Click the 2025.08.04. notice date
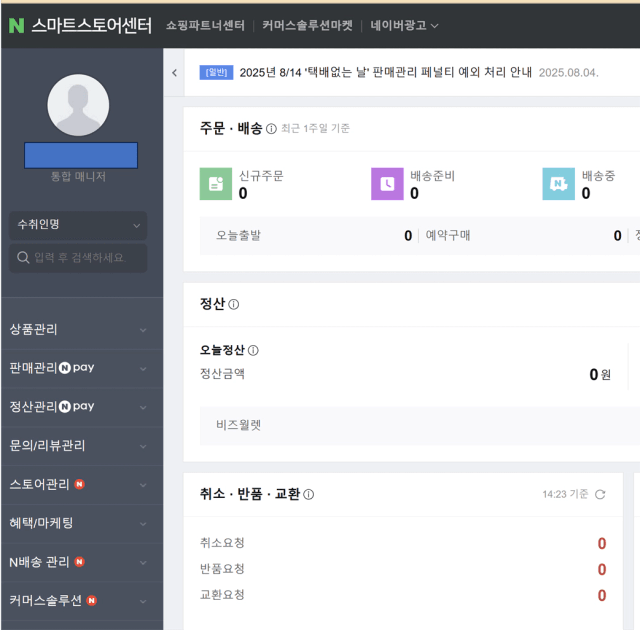This screenshot has width=640, height=630. pos(568,73)
